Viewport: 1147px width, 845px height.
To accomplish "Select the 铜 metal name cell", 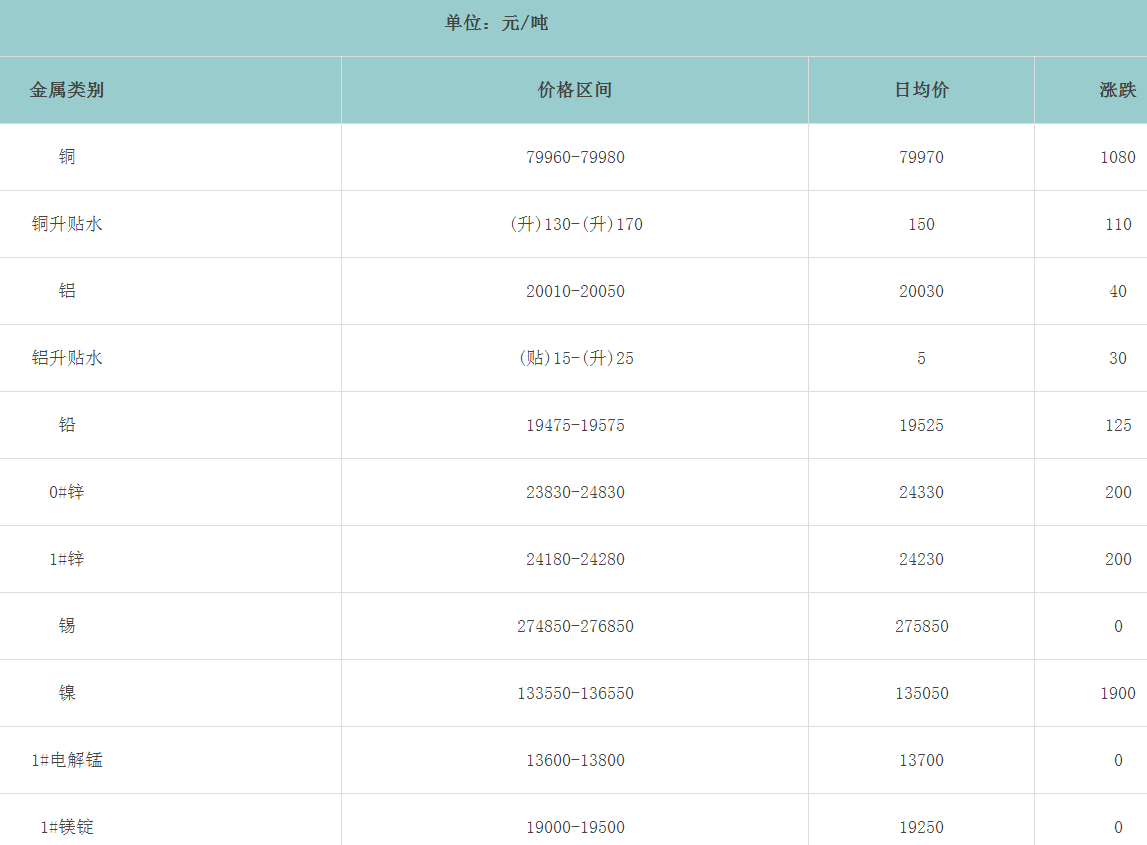I will pyautogui.click(x=67, y=157).
